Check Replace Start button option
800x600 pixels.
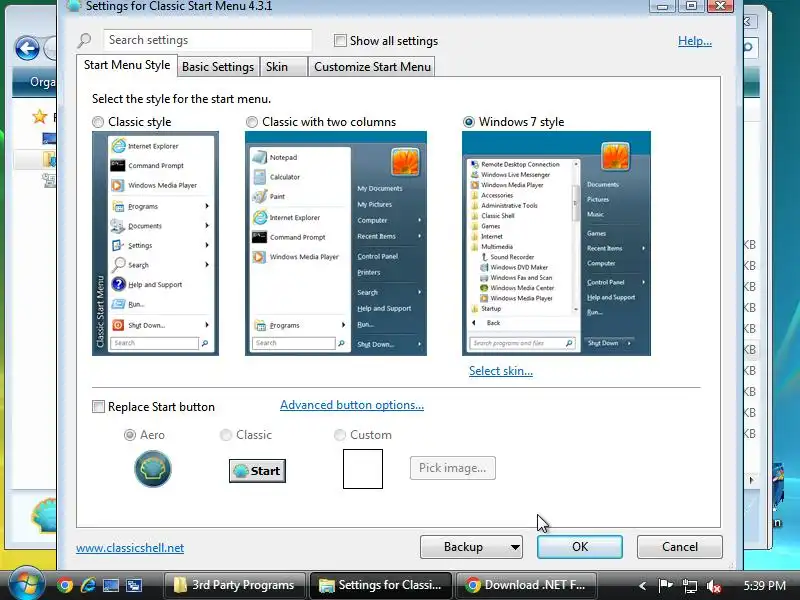tap(98, 407)
